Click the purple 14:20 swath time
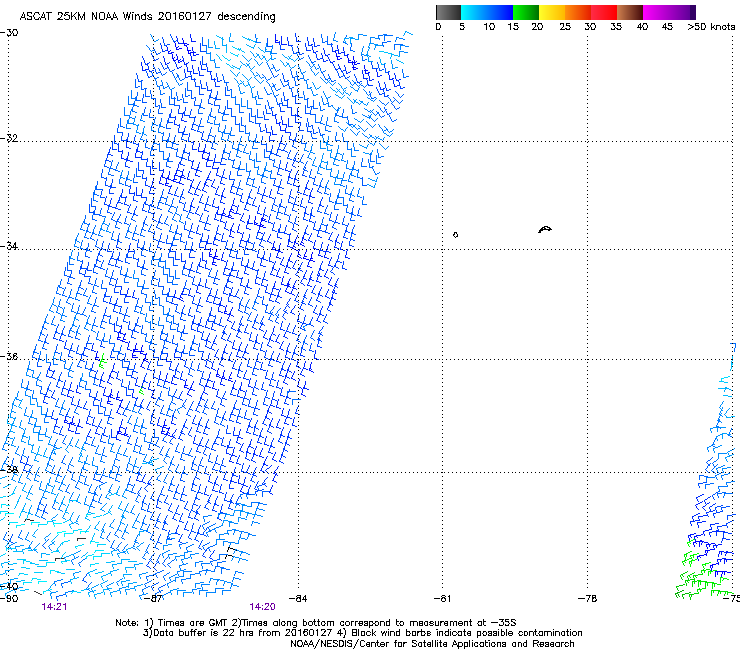The height and width of the screenshot is (650, 740). [x=262, y=607]
